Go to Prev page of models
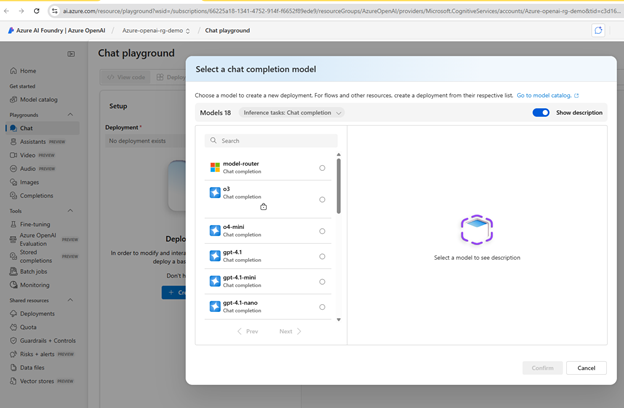The image size is (624, 408). tap(248, 331)
